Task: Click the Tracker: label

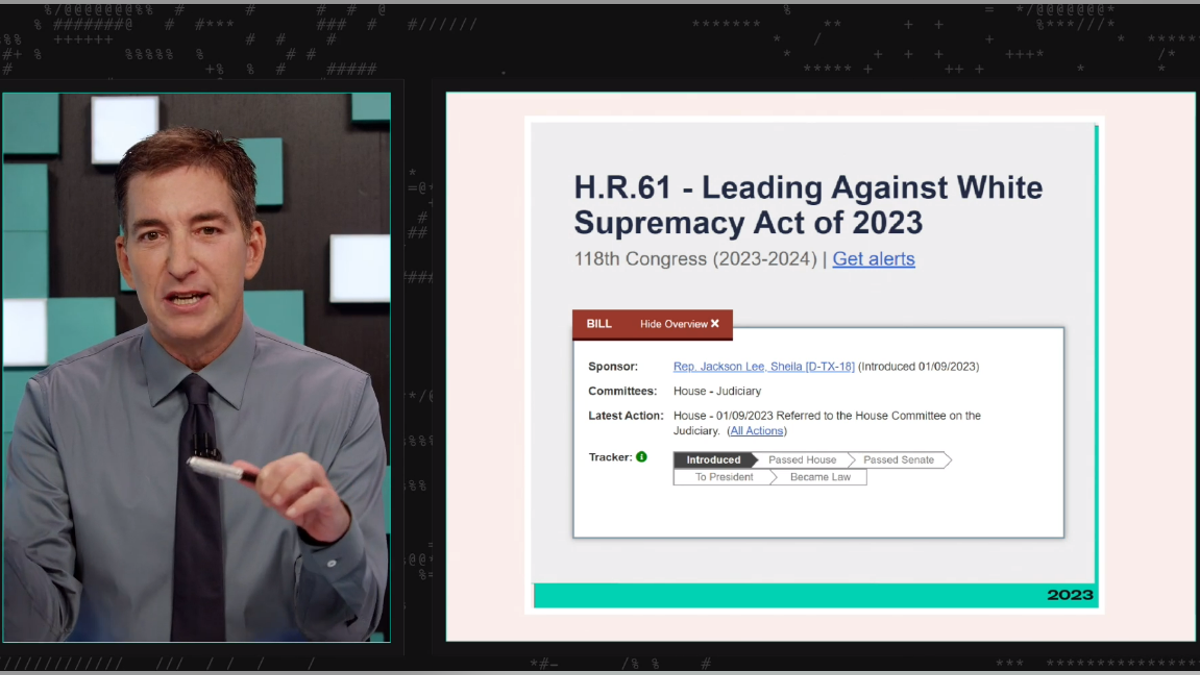Action: pos(610,457)
